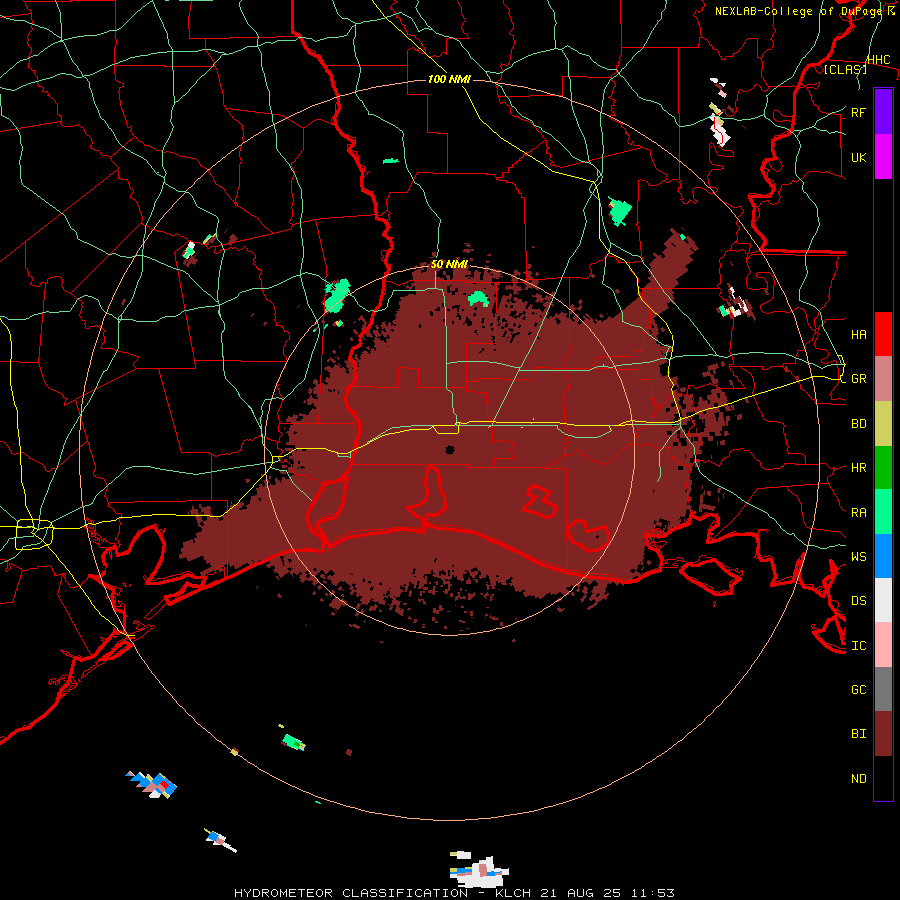Select the GR salmon color swatch
This screenshot has width=900, height=900.
883,378
